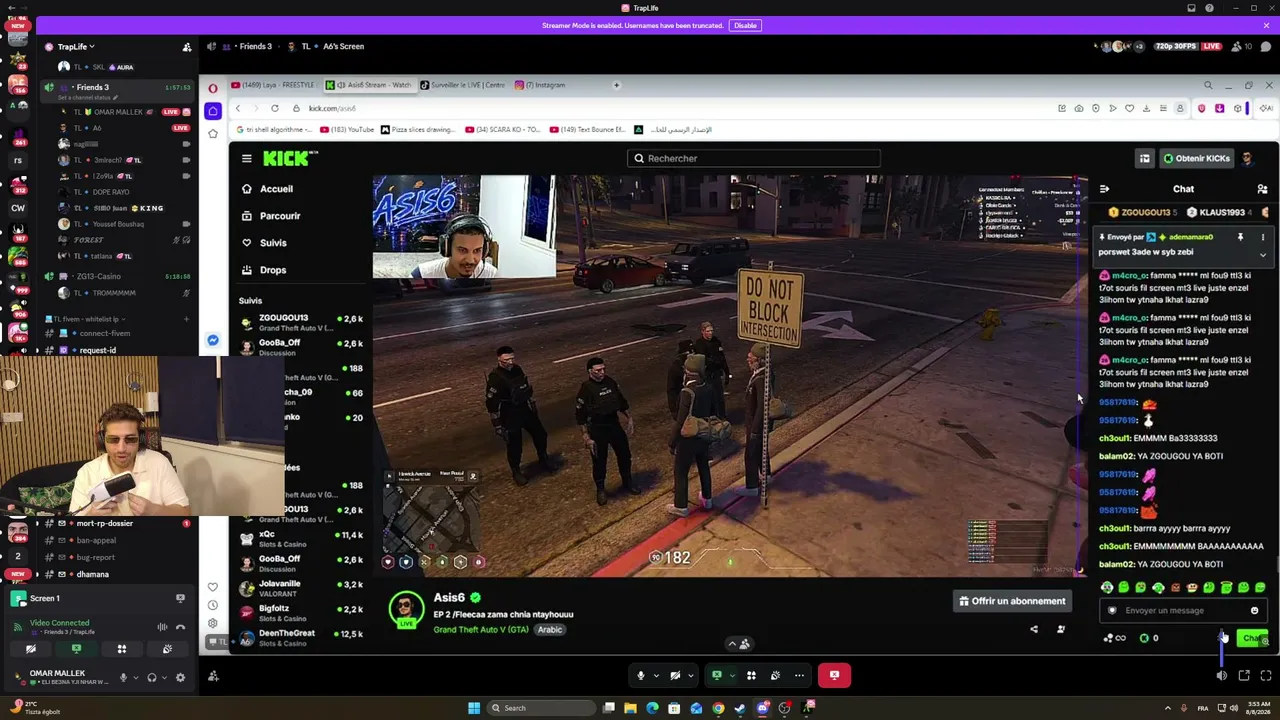The width and height of the screenshot is (1280, 720).
Task: Switch to the Asis6 Stream tab
Action: [369, 85]
